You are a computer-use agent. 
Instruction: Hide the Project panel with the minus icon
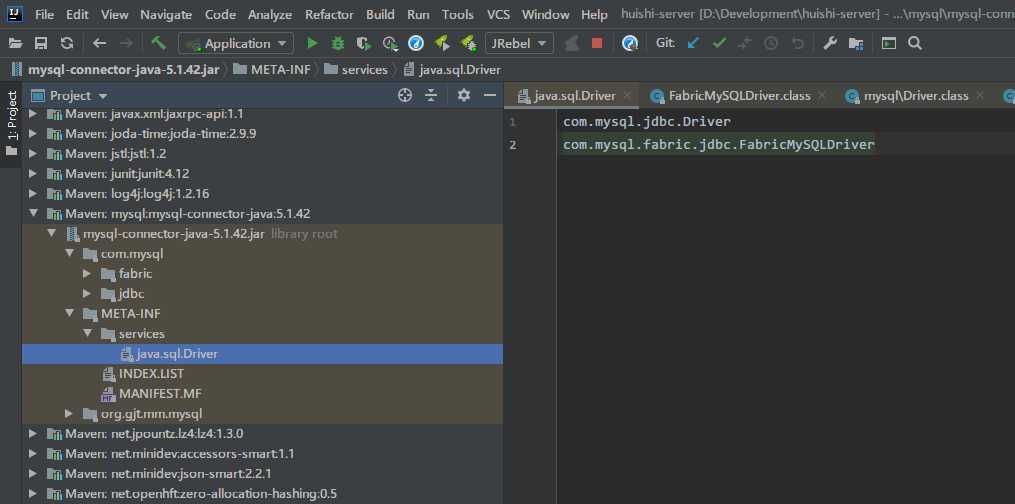click(x=490, y=96)
